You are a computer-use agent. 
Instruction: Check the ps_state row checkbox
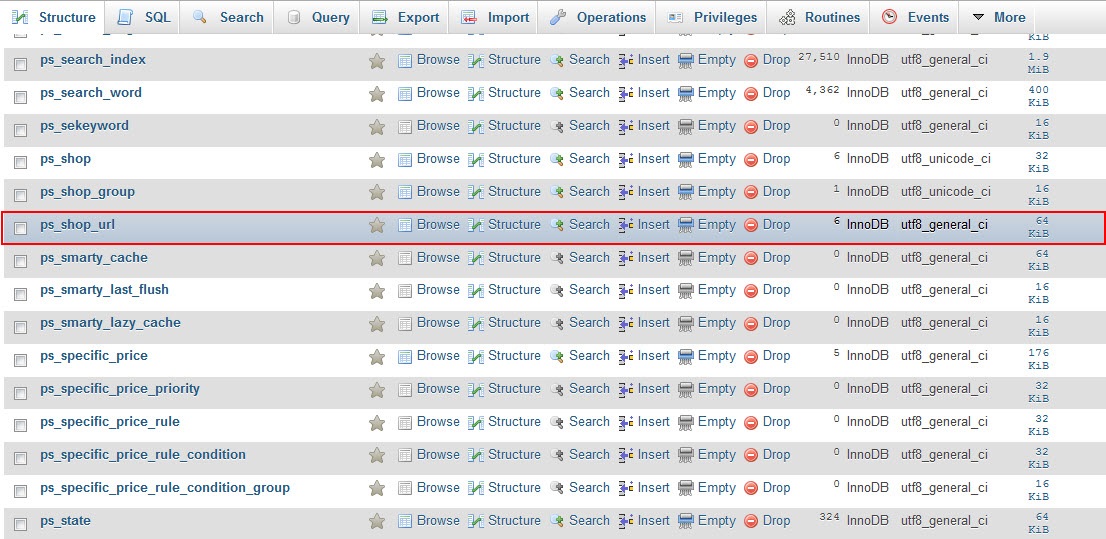pyautogui.click(x=20, y=525)
